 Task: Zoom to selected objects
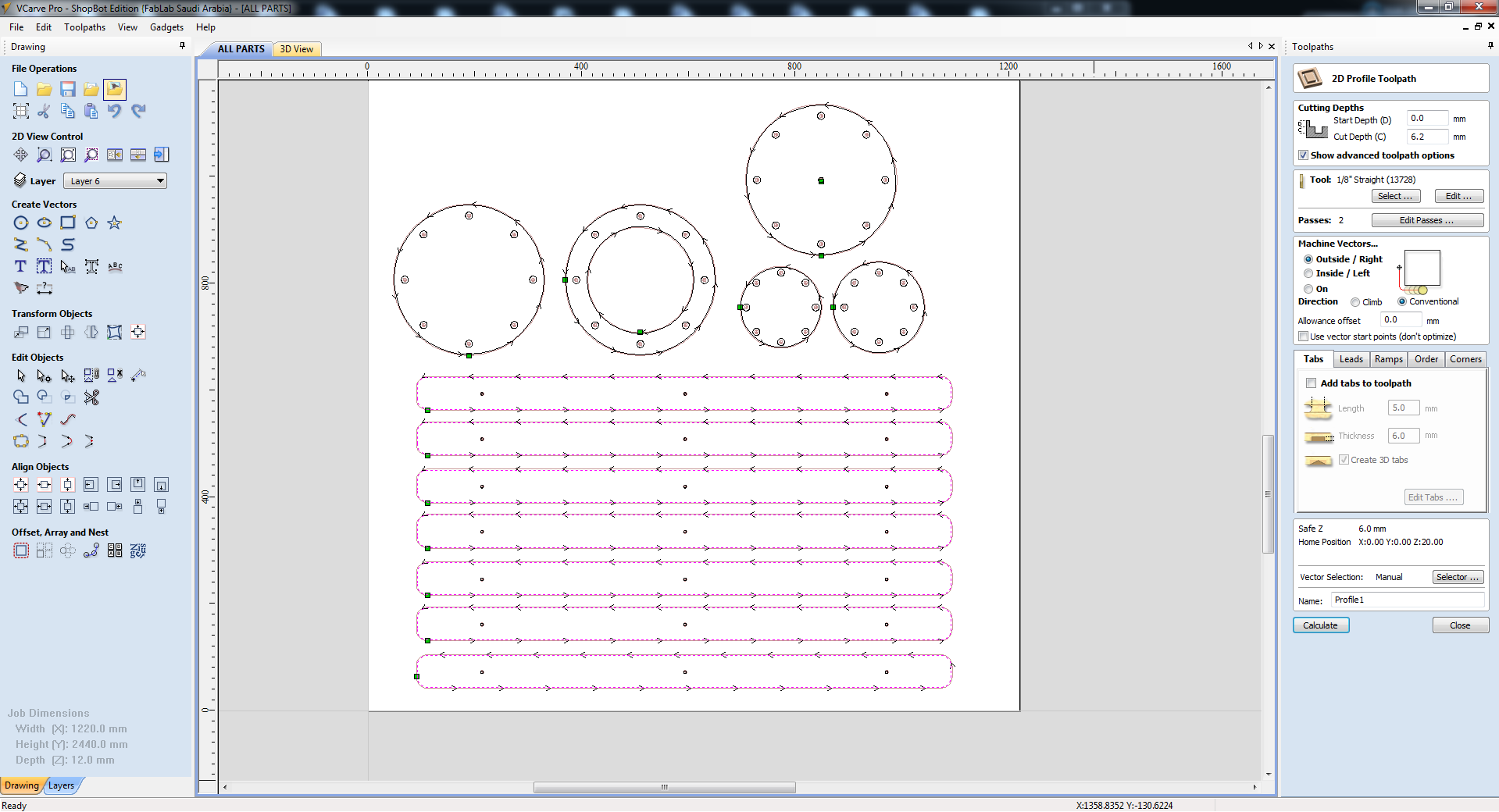(x=91, y=155)
